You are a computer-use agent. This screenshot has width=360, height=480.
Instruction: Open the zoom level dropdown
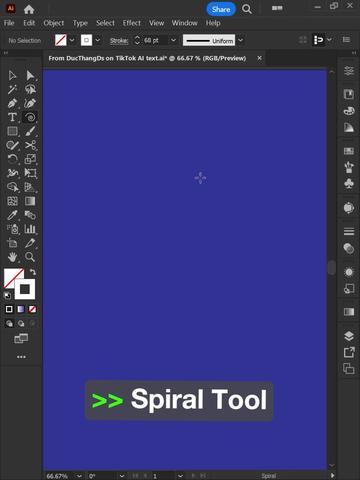coord(79,476)
